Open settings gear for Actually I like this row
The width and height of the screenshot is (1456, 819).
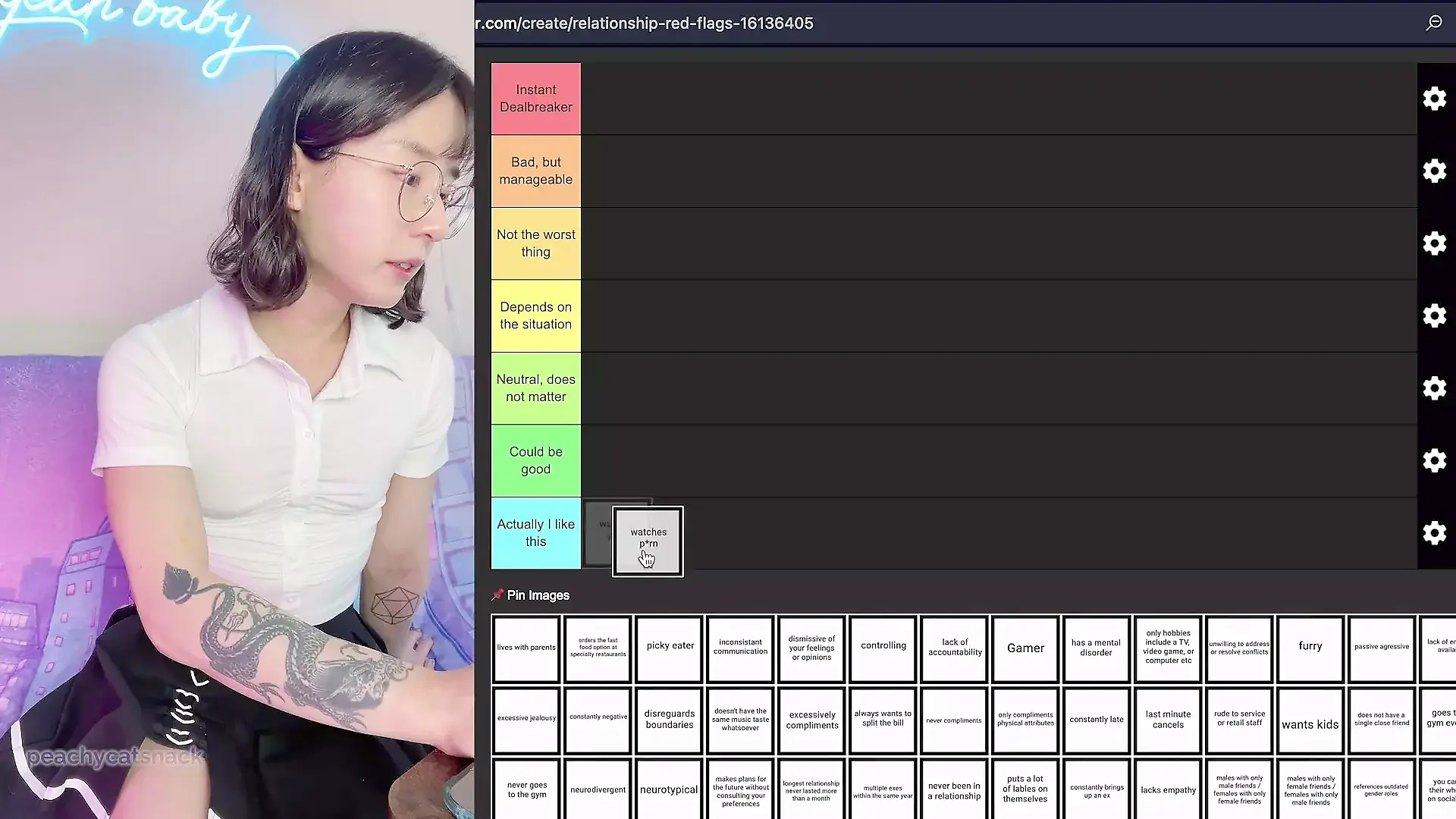(1434, 533)
